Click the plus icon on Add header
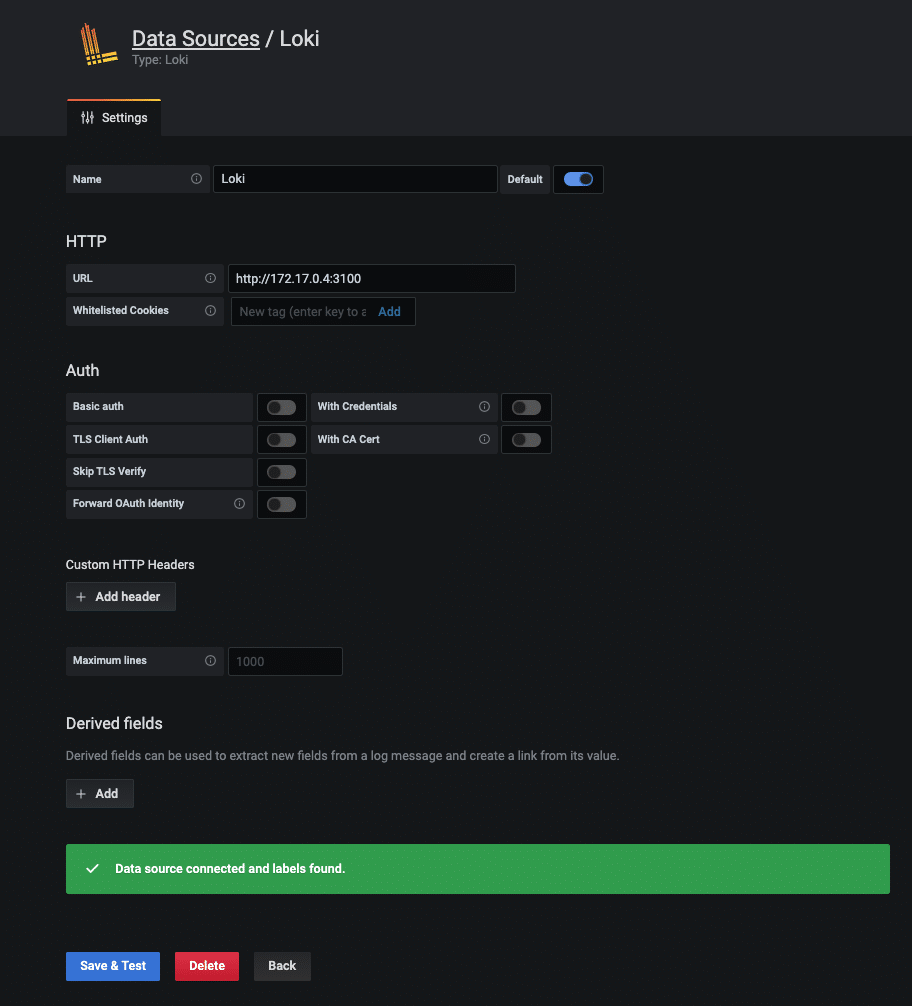The height and width of the screenshot is (1006, 912). (80, 596)
